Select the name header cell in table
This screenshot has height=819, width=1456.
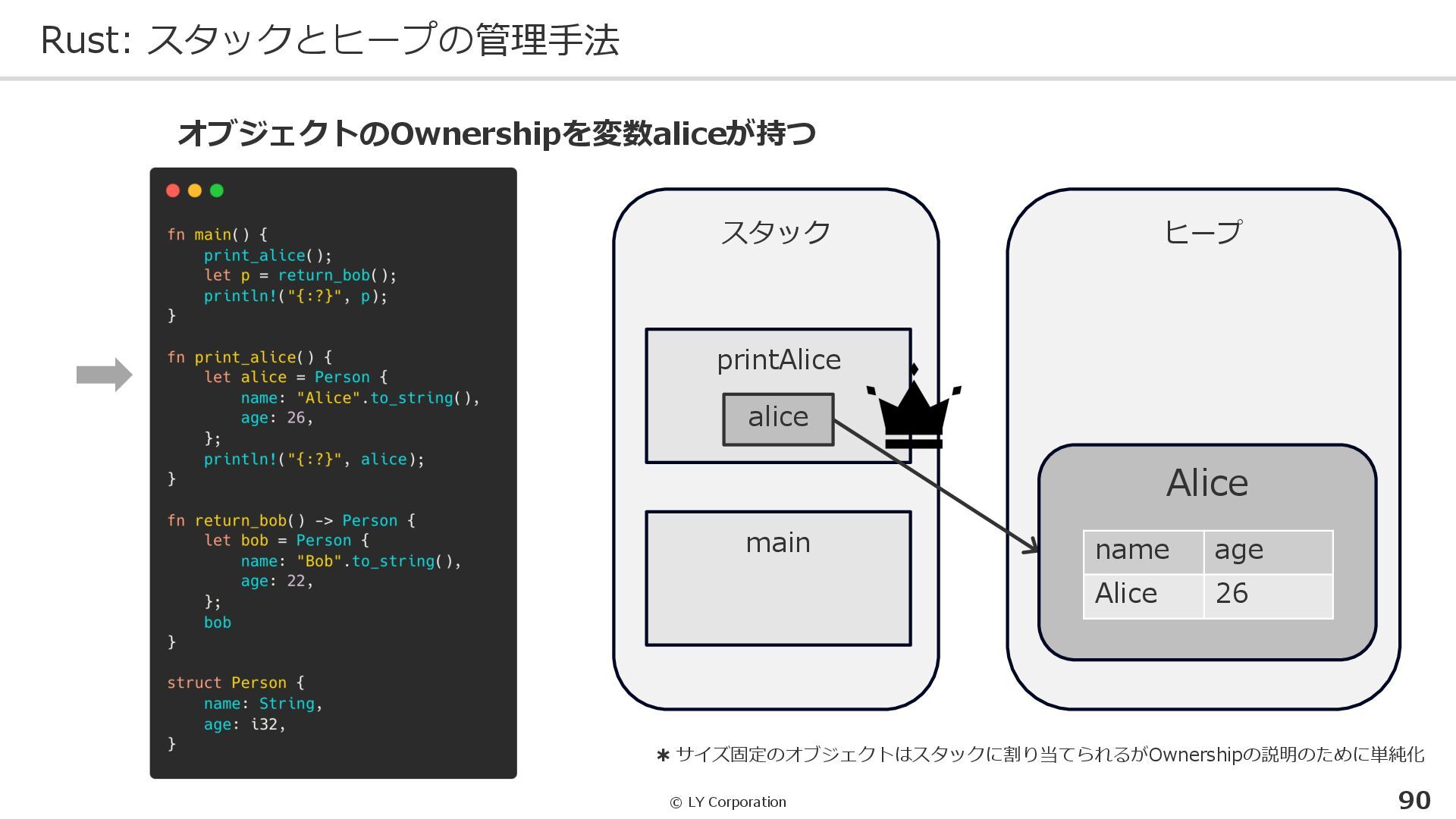coord(1143,551)
